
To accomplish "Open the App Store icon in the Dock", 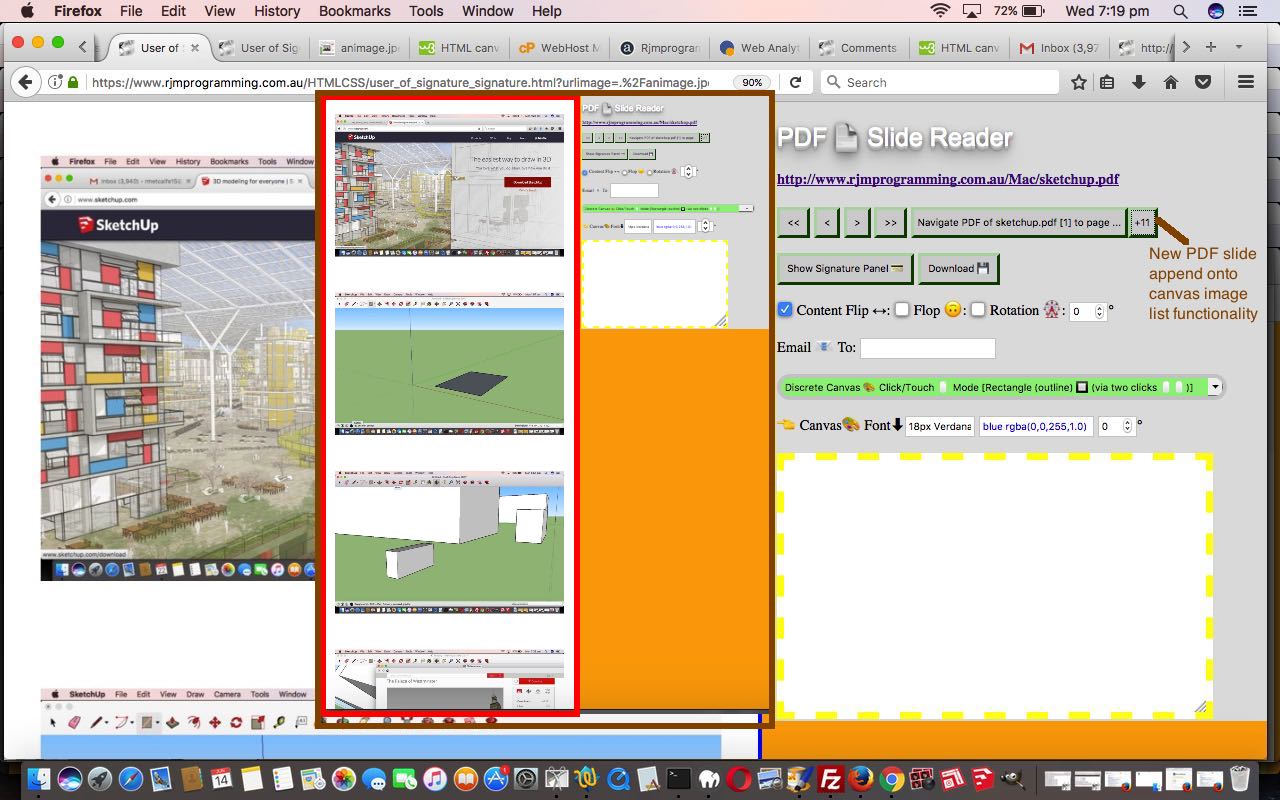I will coord(496,778).
